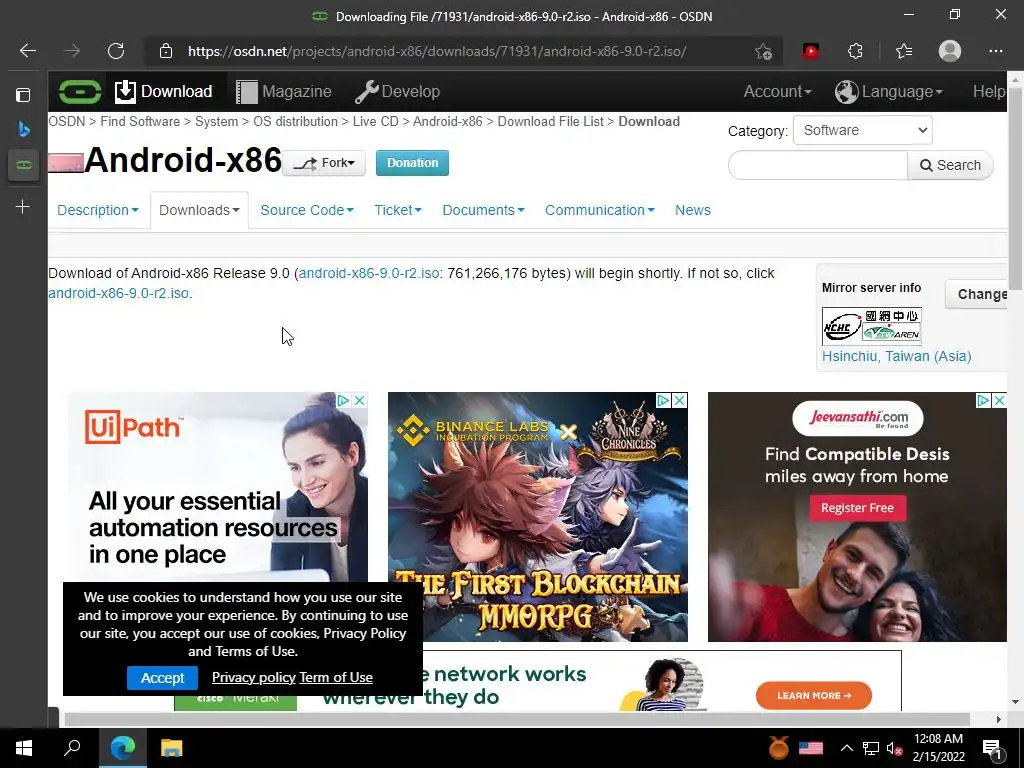This screenshot has width=1024, height=768.
Task: Go back with the browser back arrow
Action: tap(27, 51)
